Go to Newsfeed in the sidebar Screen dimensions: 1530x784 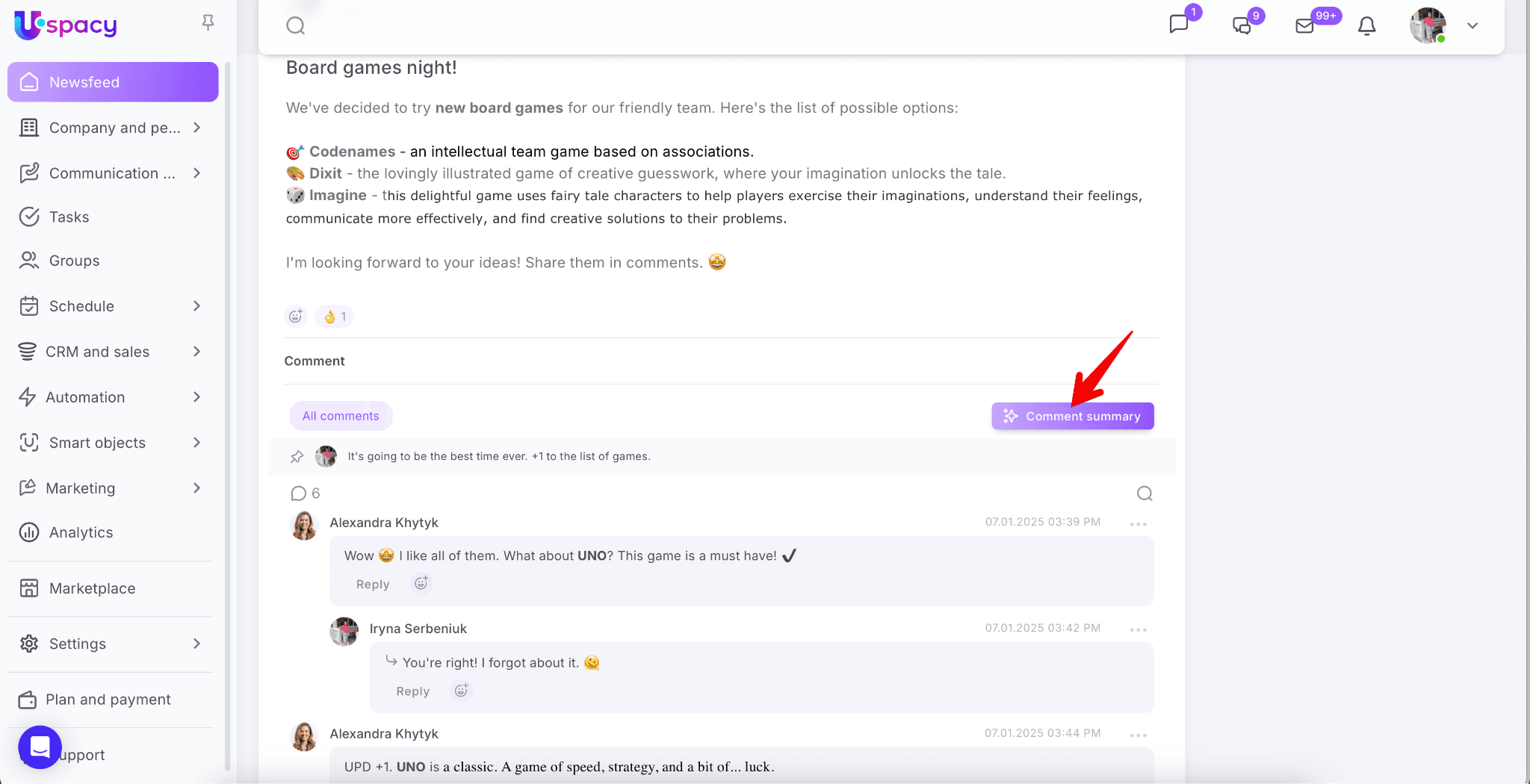(113, 82)
